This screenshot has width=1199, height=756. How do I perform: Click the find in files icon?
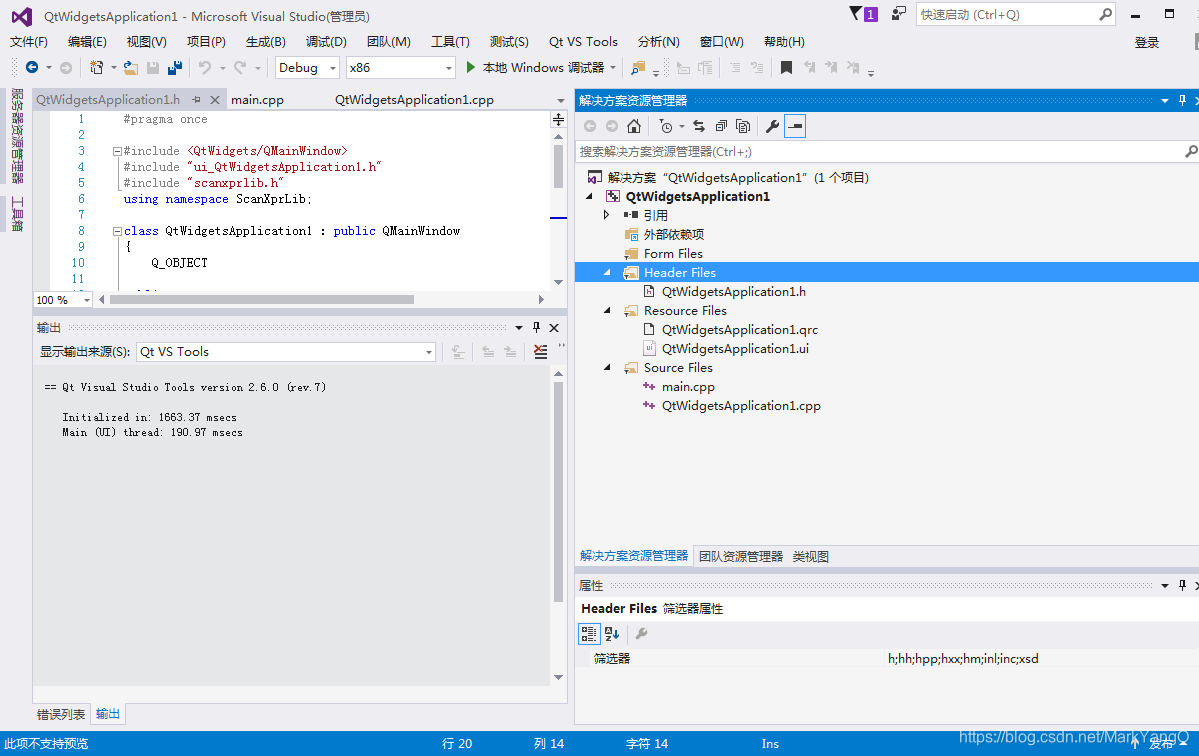click(x=637, y=68)
